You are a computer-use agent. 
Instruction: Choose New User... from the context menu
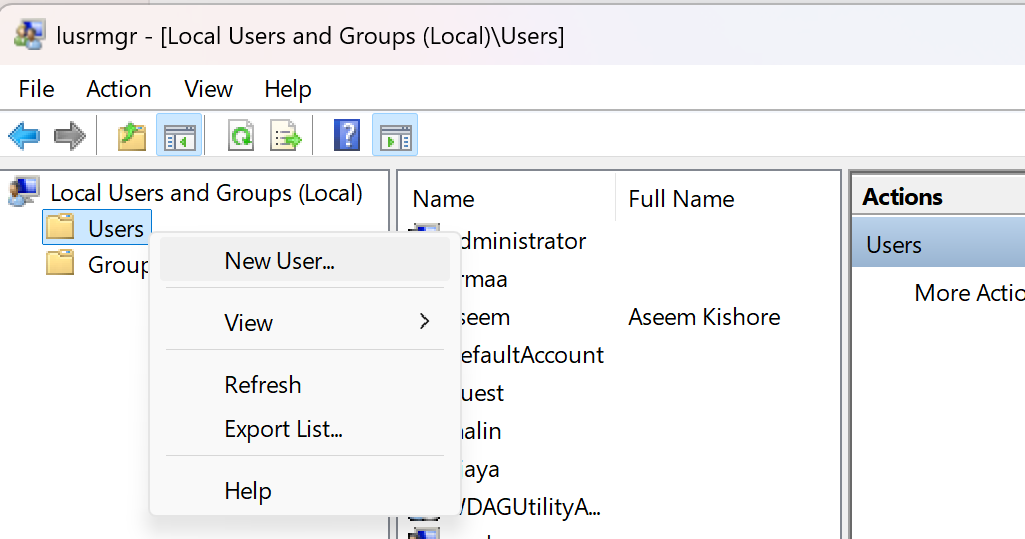279,261
